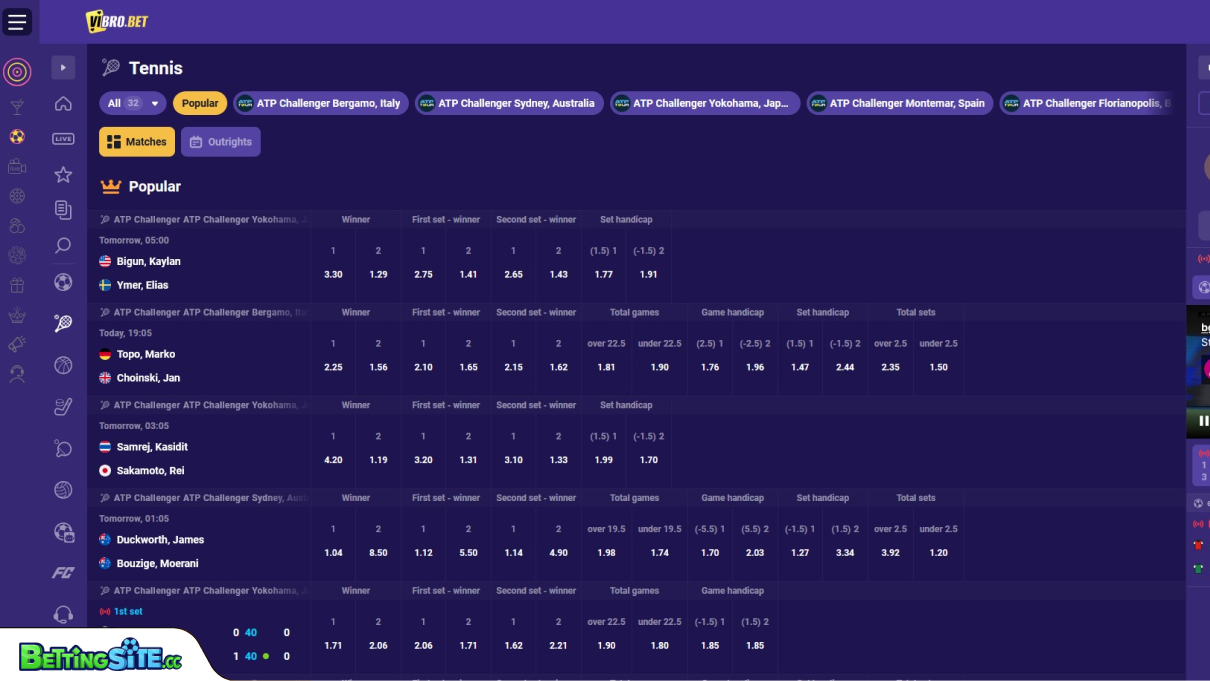Collapse the sidebar with the arrow button

(63, 67)
